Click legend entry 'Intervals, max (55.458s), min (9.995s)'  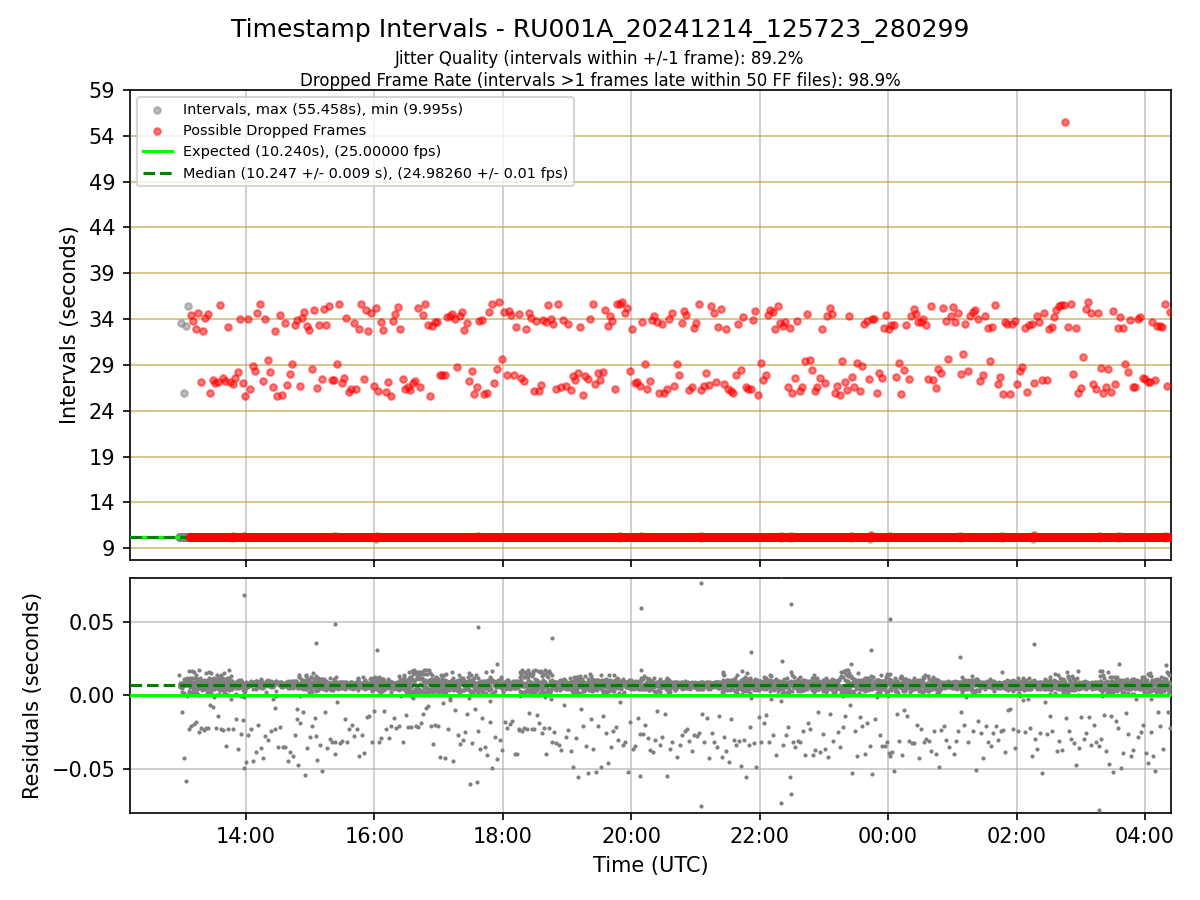(323, 108)
